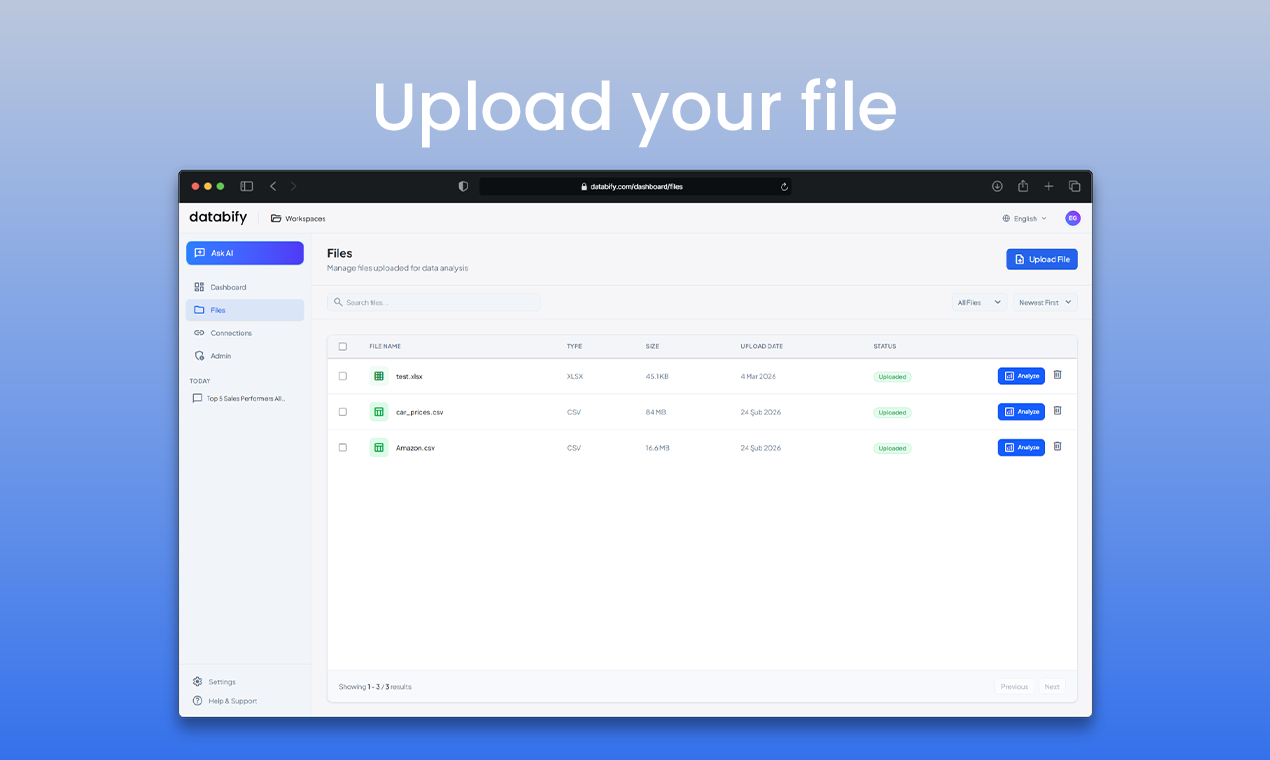The height and width of the screenshot is (760, 1270).
Task: Click the Upload File button
Action: (1041, 259)
